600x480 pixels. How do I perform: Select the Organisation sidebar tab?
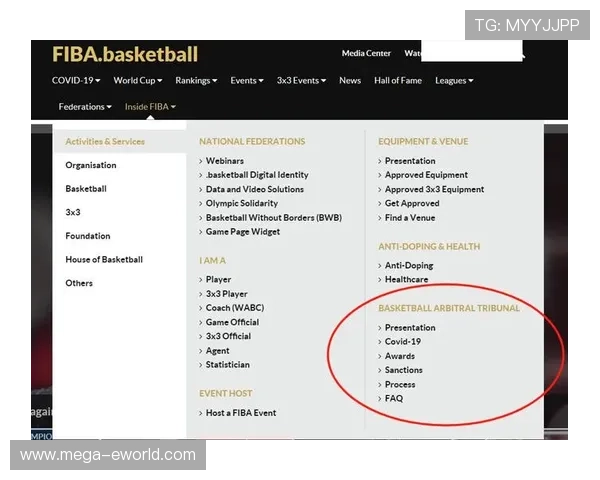coord(91,165)
